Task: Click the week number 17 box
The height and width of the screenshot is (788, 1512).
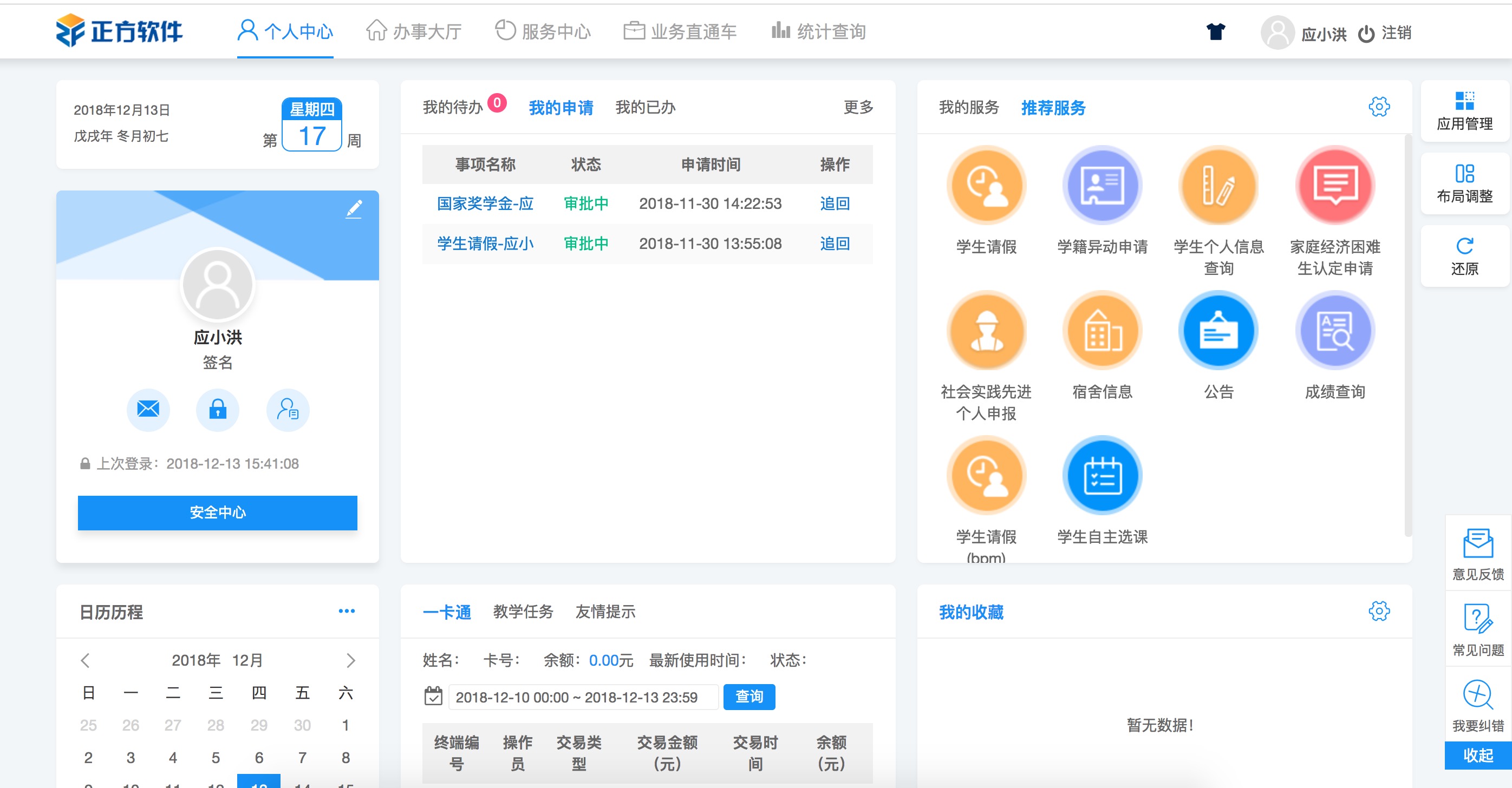Action: (312, 135)
